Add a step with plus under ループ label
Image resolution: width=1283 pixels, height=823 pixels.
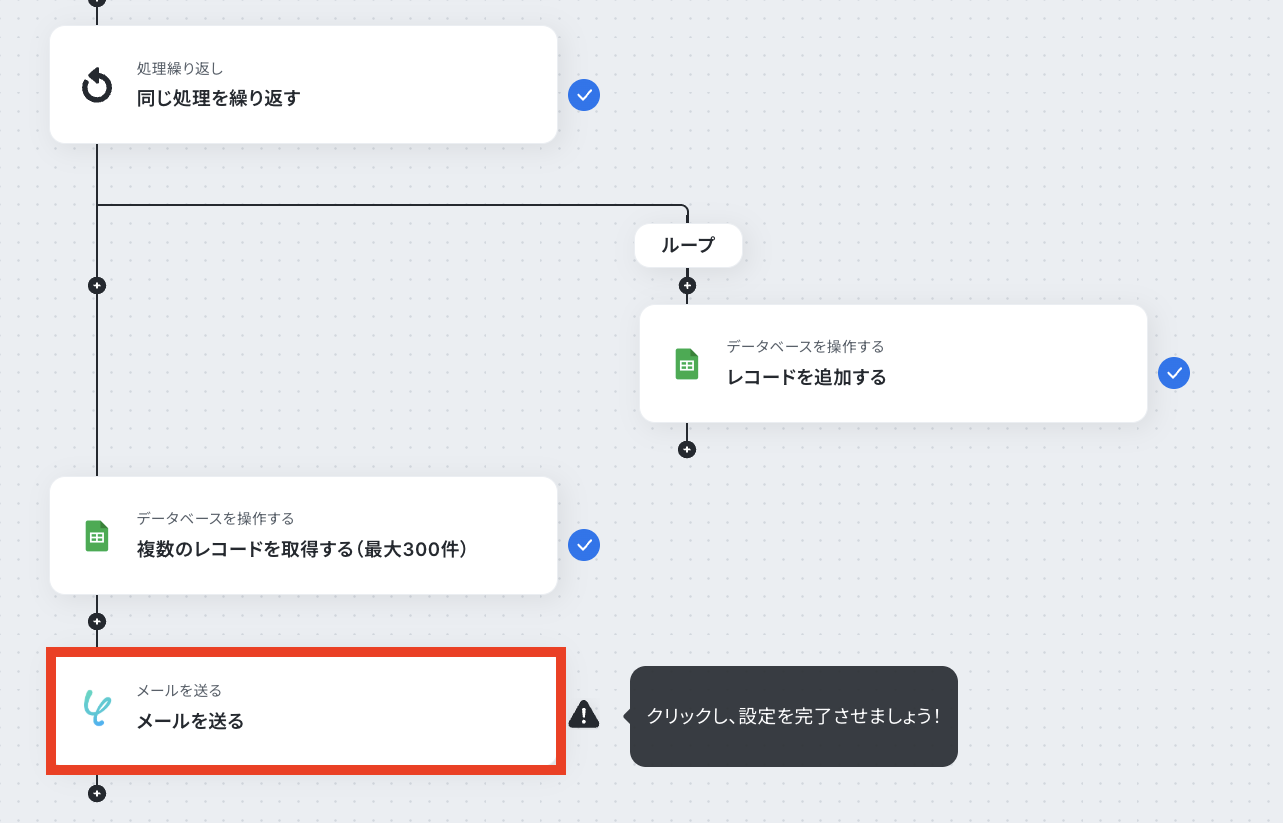[686, 286]
